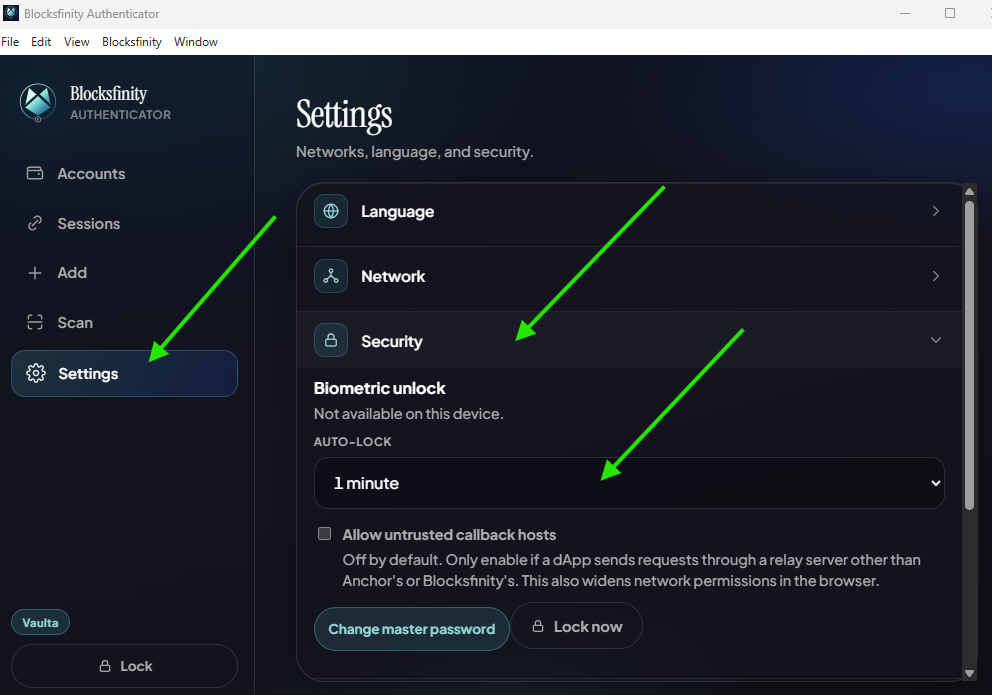Screen dimensions: 992x695
Task: Click the Blocksfinity logo in the sidebar
Action: [38, 102]
